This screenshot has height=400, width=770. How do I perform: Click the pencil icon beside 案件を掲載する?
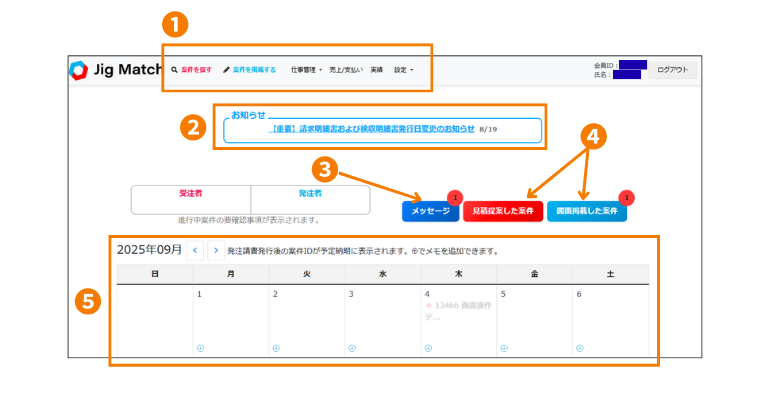coord(226,71)
